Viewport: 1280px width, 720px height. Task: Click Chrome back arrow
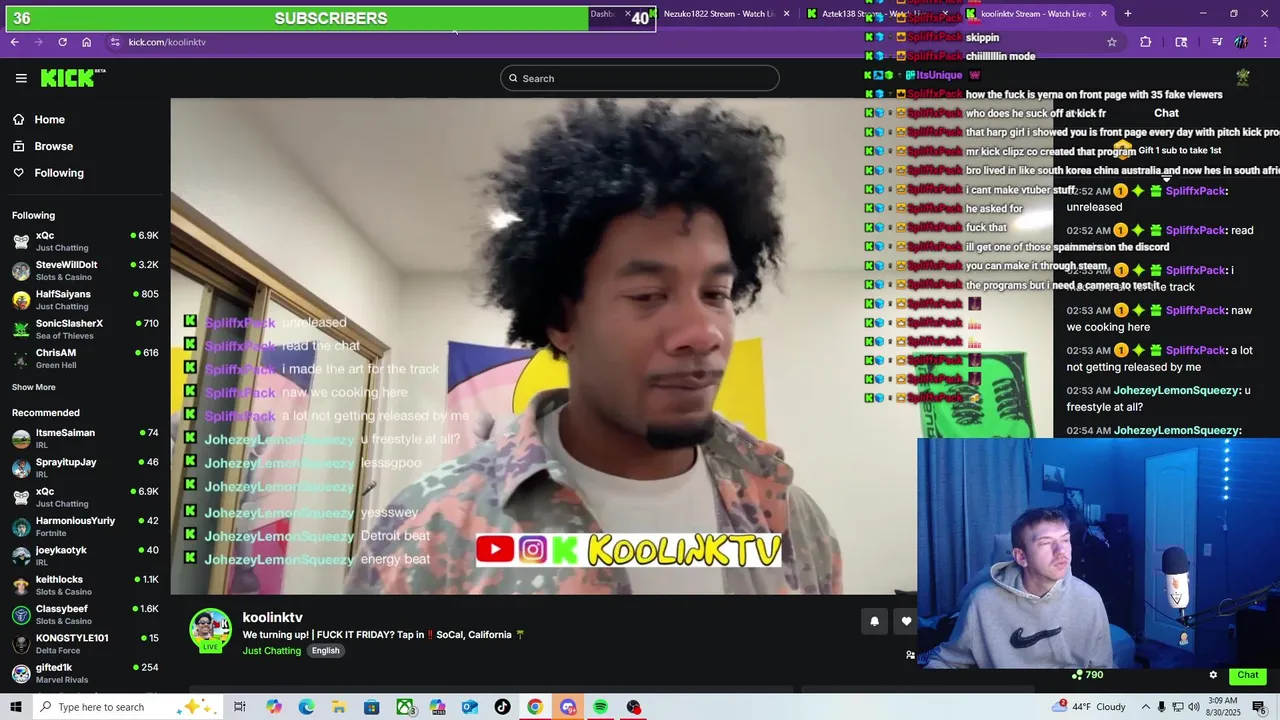coord(15,42)
